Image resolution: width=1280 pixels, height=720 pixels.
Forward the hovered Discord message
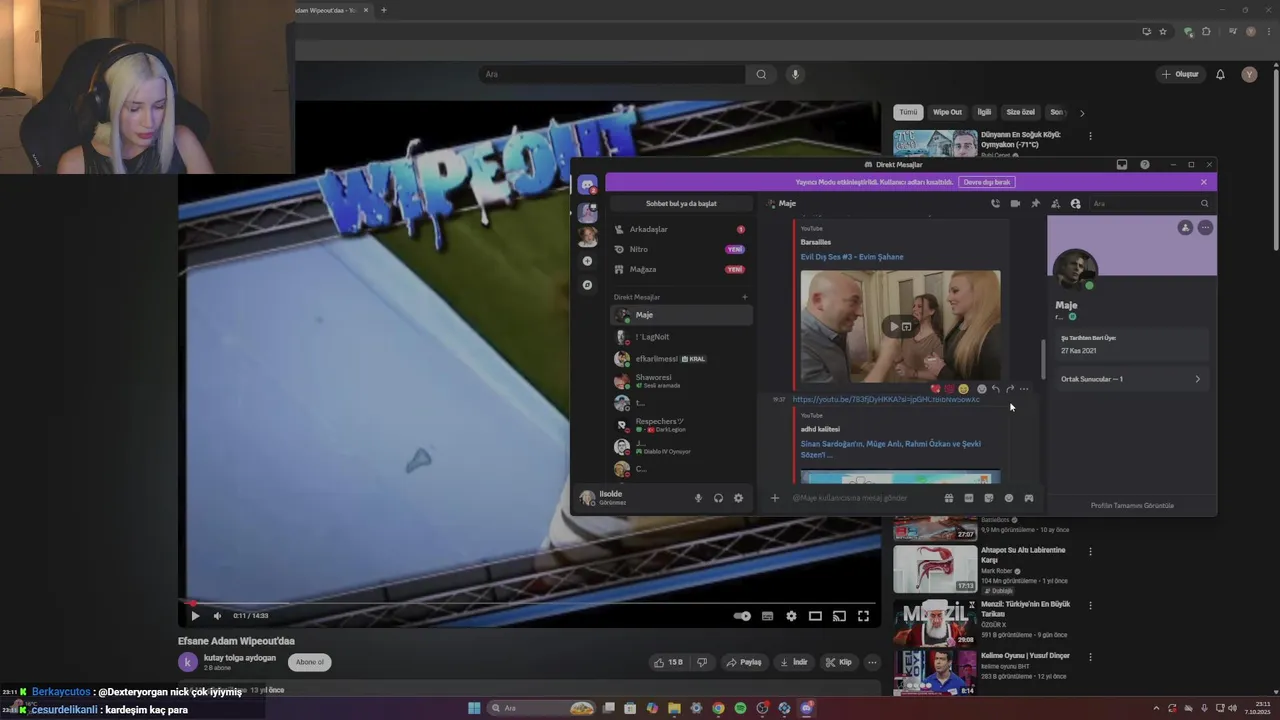tap(1009, 389)
